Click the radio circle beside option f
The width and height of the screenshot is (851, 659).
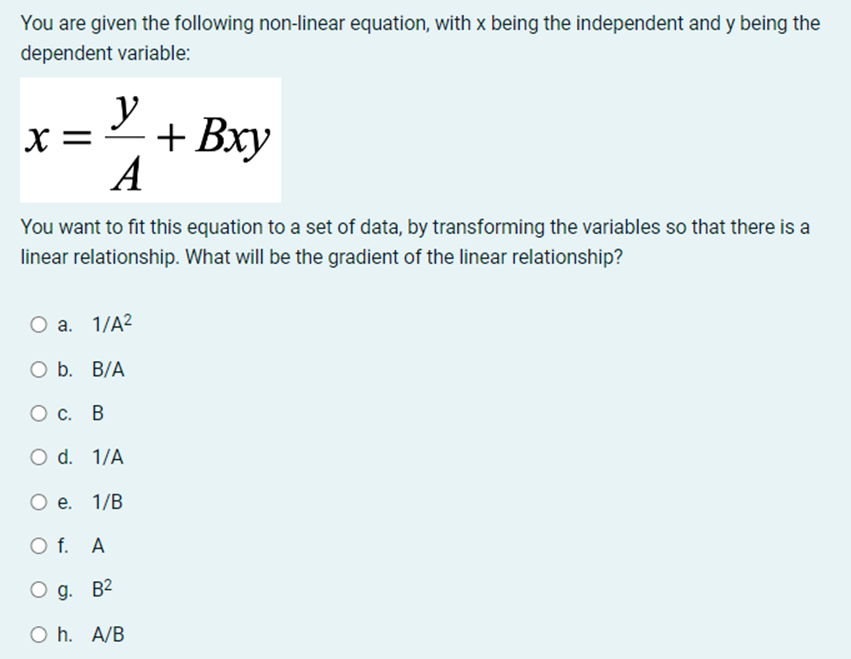click(x=37, y=545)
